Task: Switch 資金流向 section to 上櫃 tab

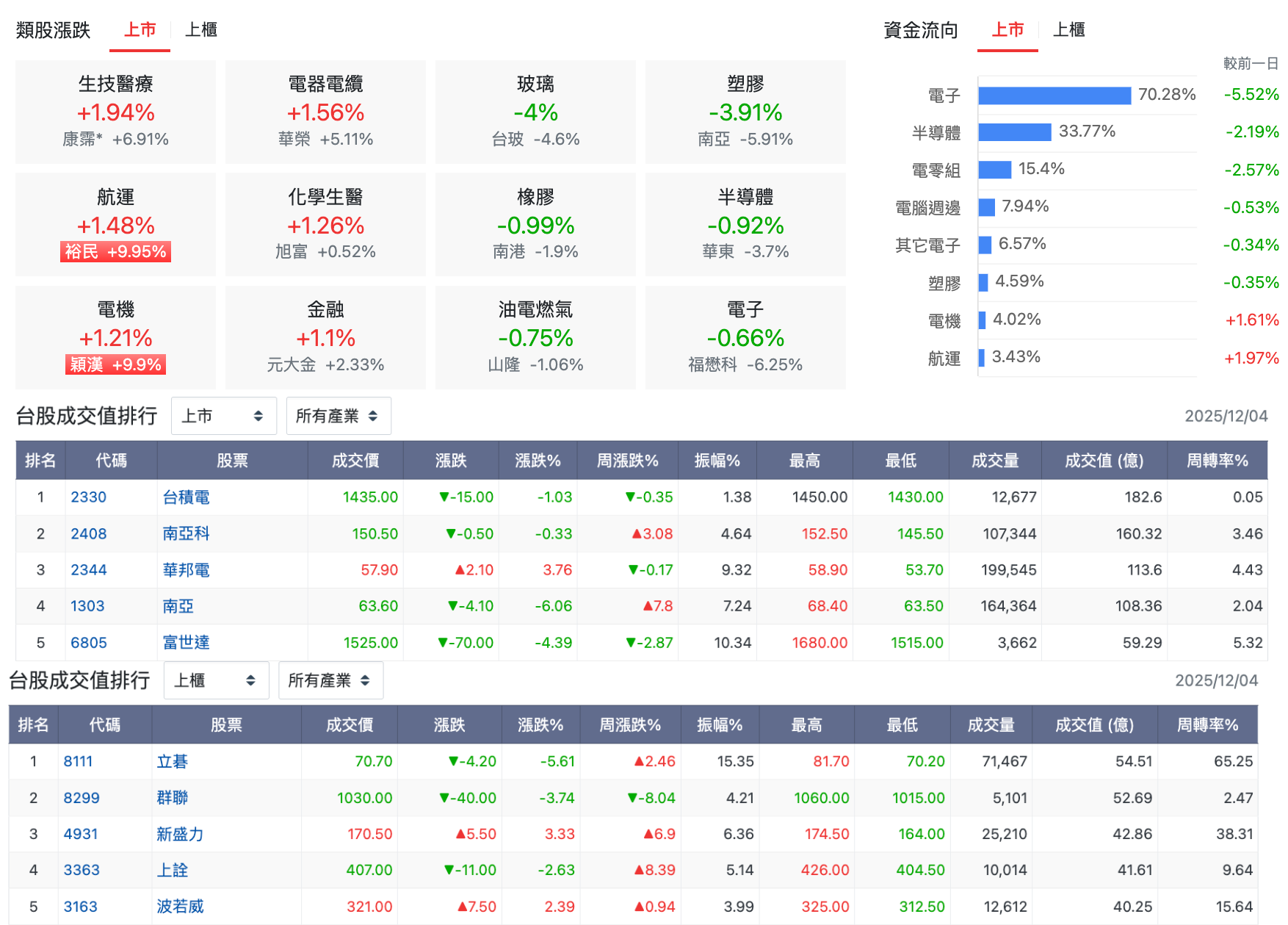Action: [x=1069, y=30]
